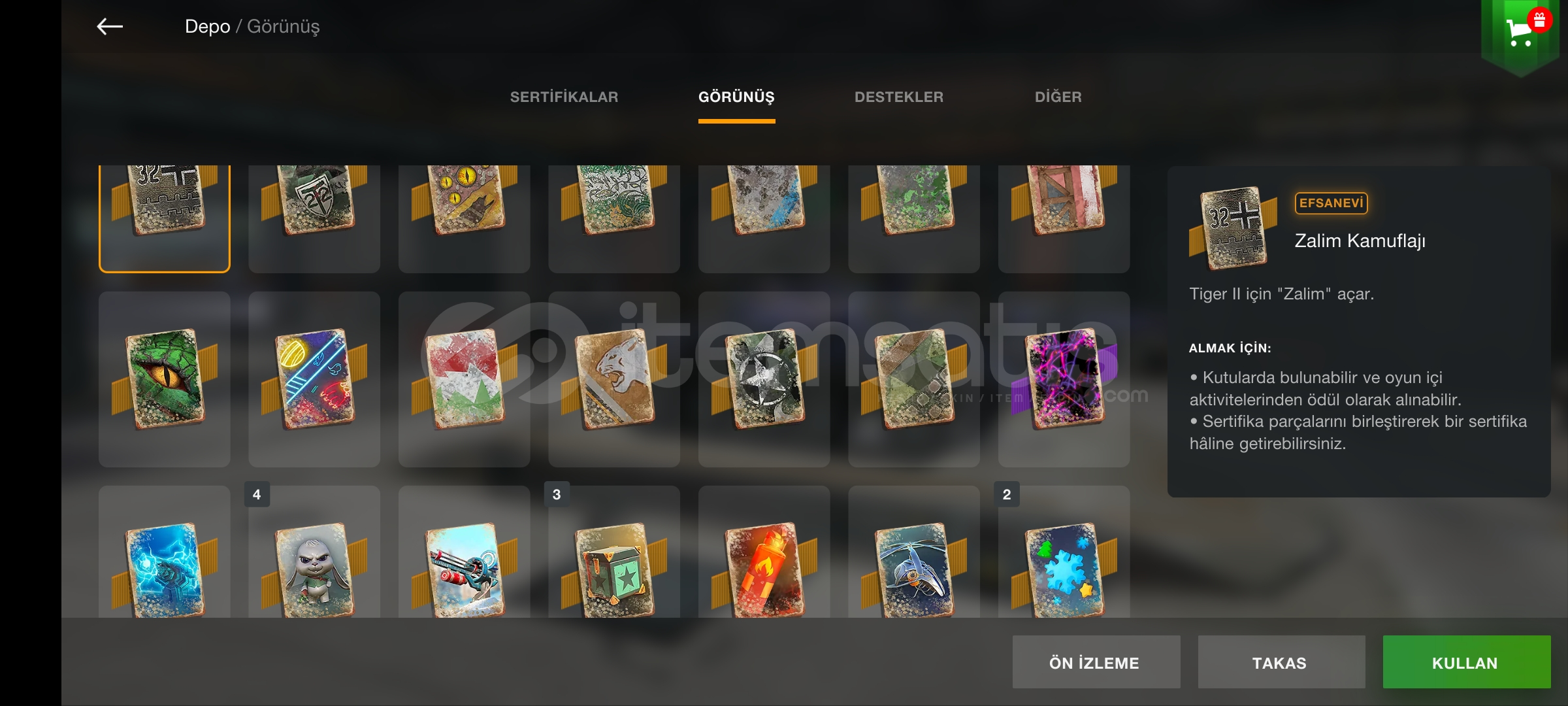Screen dimensions: 1568x706
Task: Select the red and green polygon camouflage card
Action: click(x=465, y=379)
